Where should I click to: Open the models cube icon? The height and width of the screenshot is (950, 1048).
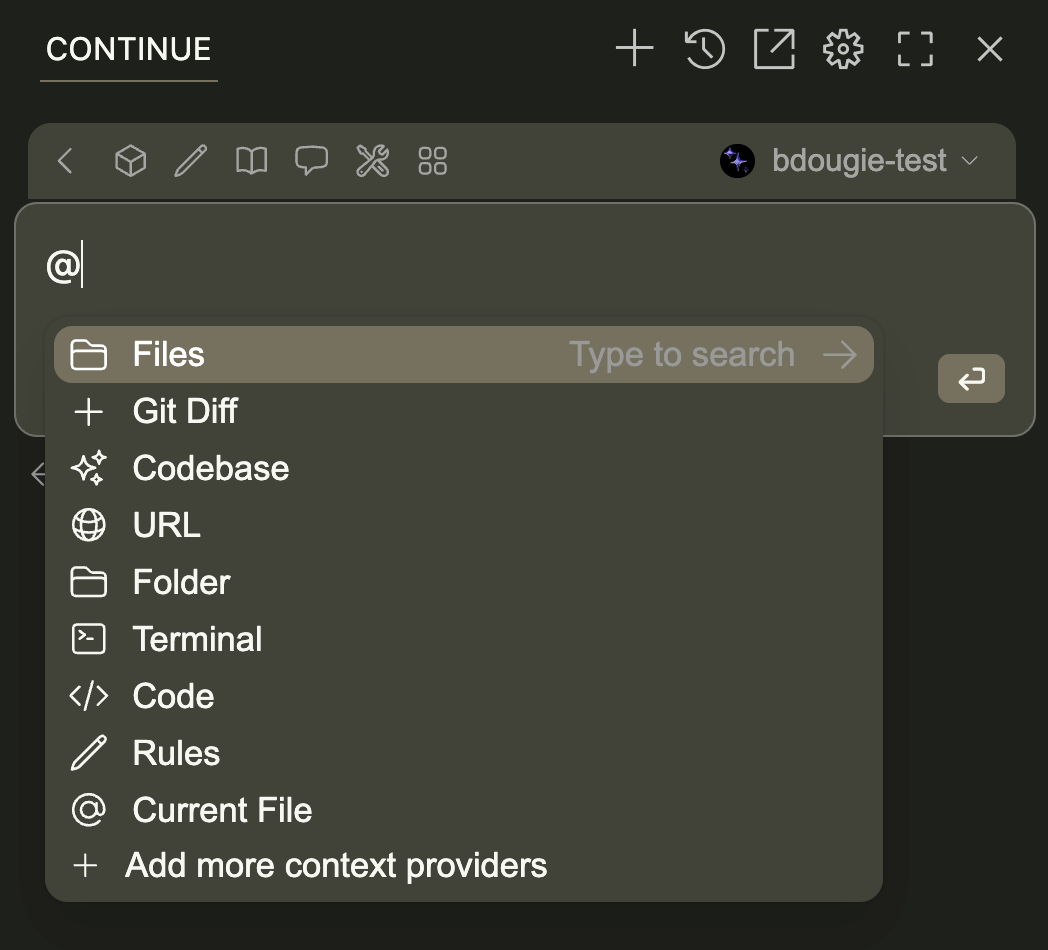coord(131,161)
